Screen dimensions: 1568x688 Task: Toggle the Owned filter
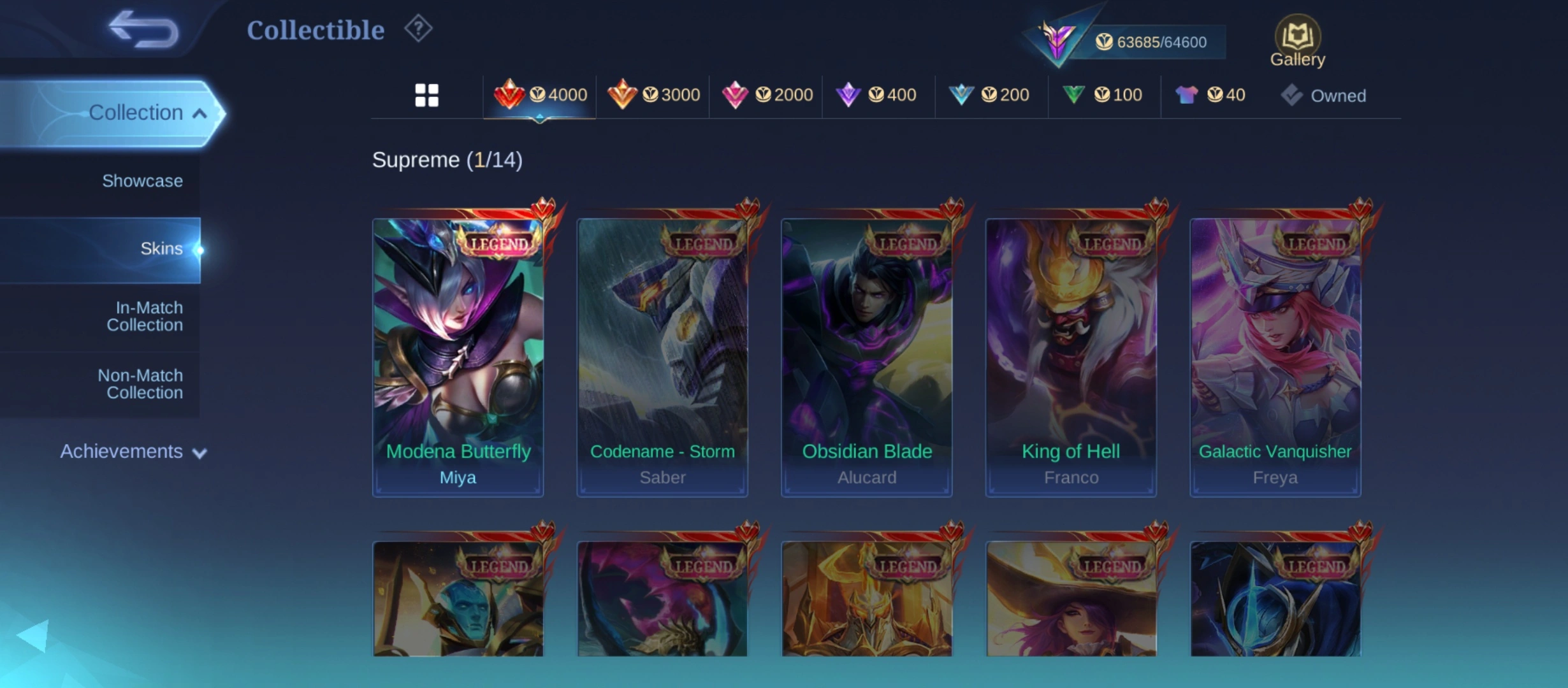(1324, 96)
